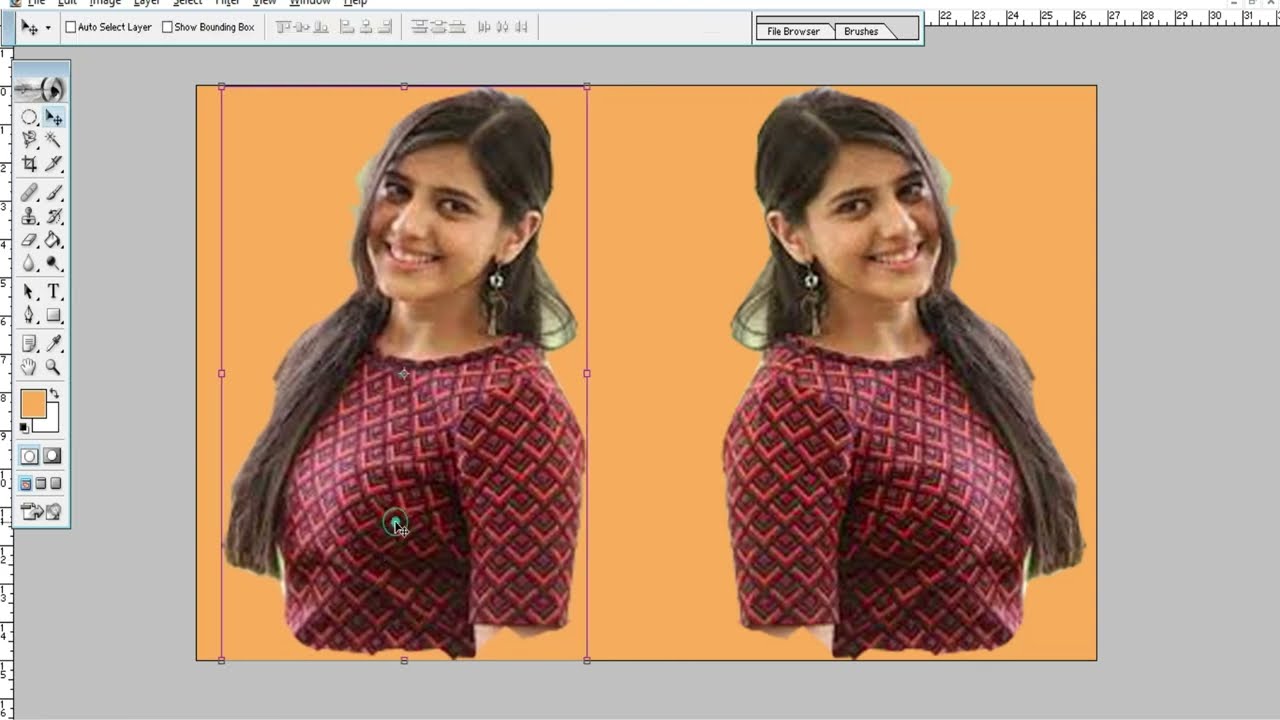
Task: Click the Distribute bottom edges icon
Action: click(x=457, y=27)
